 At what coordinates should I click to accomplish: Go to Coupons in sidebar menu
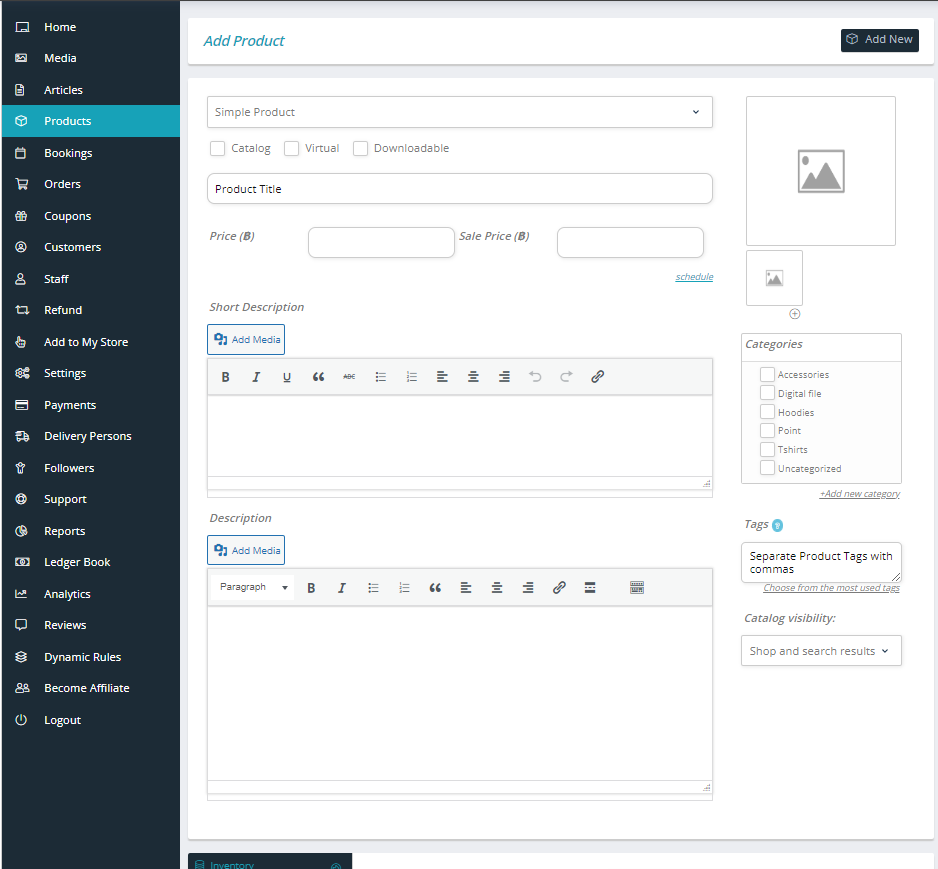tap(67, 216)
